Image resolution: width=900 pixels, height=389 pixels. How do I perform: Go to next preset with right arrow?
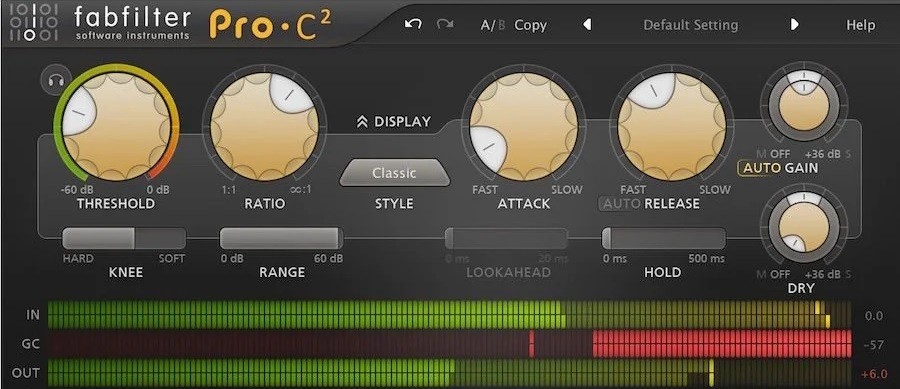[x=794, y=25]
